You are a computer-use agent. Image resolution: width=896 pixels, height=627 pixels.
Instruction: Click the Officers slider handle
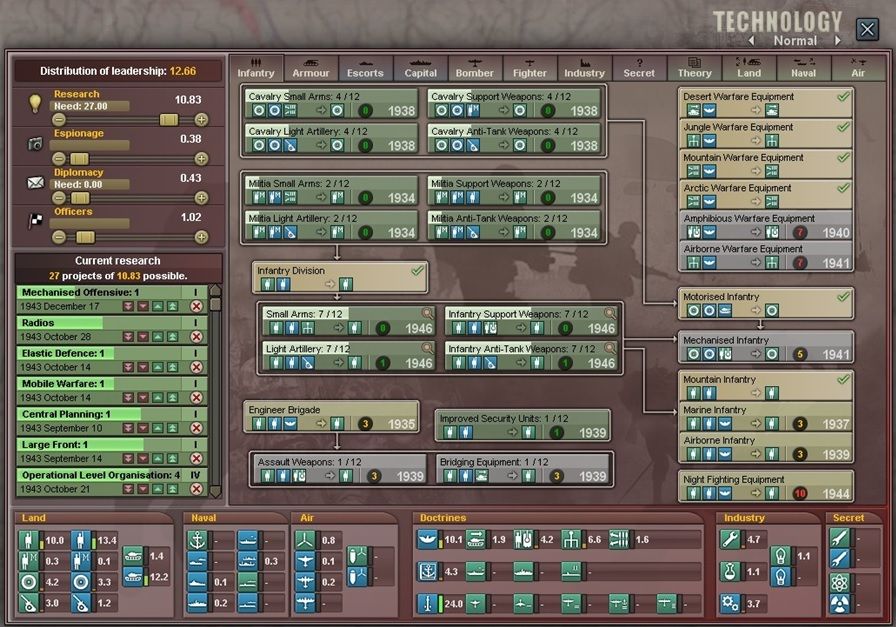click(x=85, y=237)
